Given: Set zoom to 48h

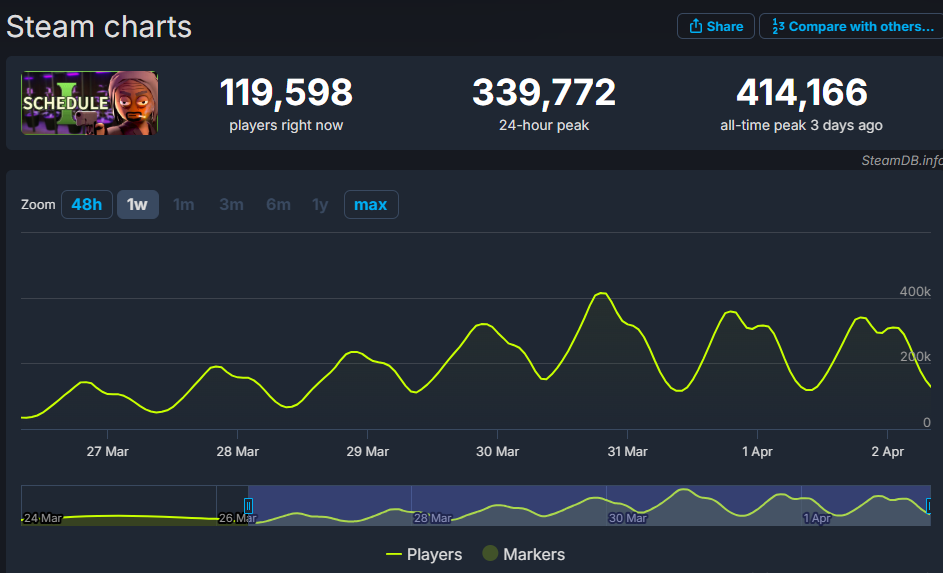Looking at the screenshot, I should [87, 204].
